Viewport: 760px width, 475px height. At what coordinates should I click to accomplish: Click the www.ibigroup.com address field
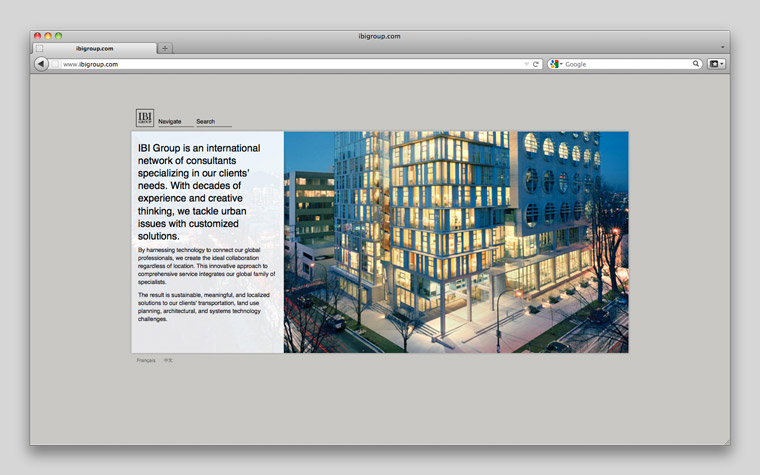290,64
